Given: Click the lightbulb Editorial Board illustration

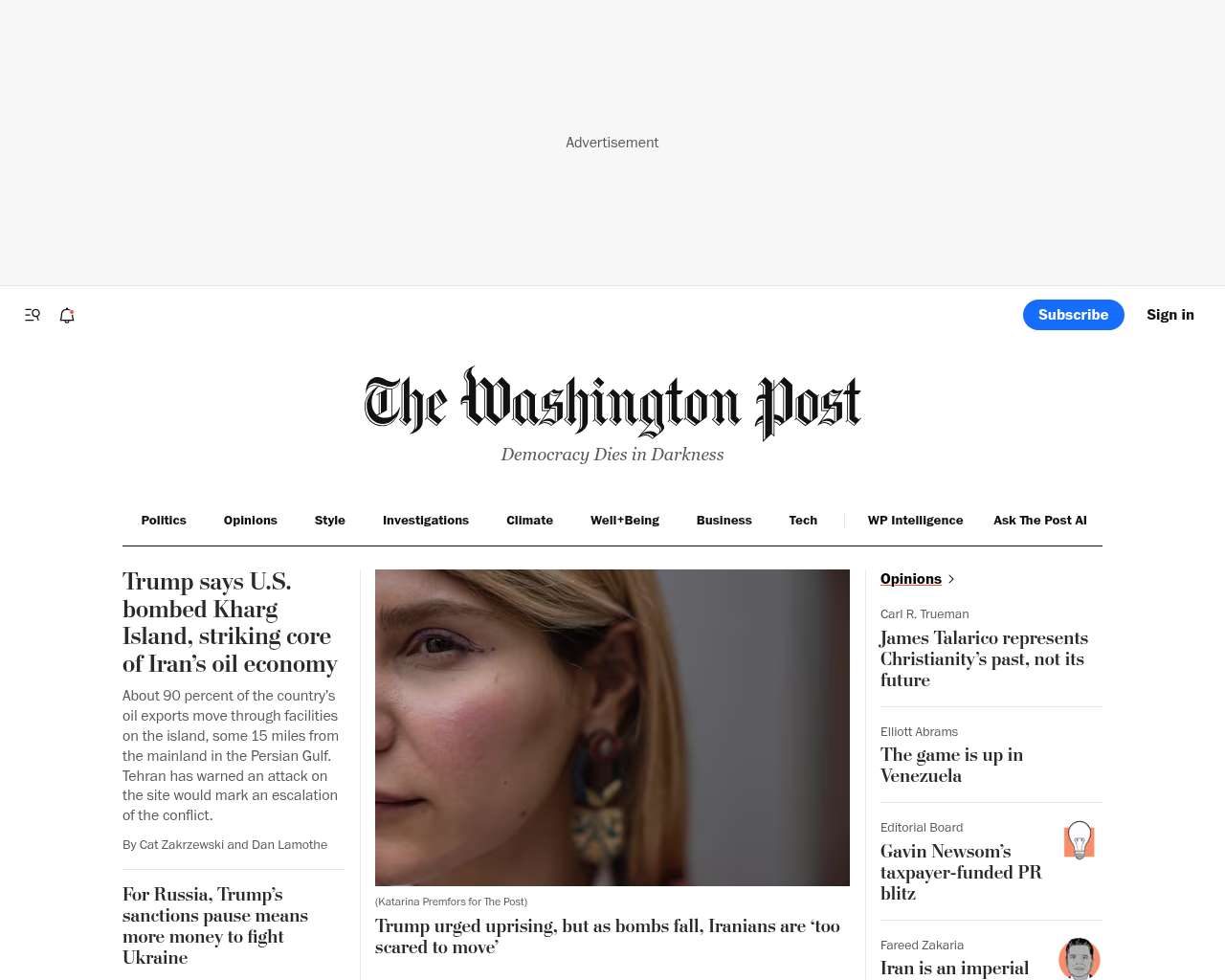Looking at the screenshot, I should click(x=1080, y=840).
